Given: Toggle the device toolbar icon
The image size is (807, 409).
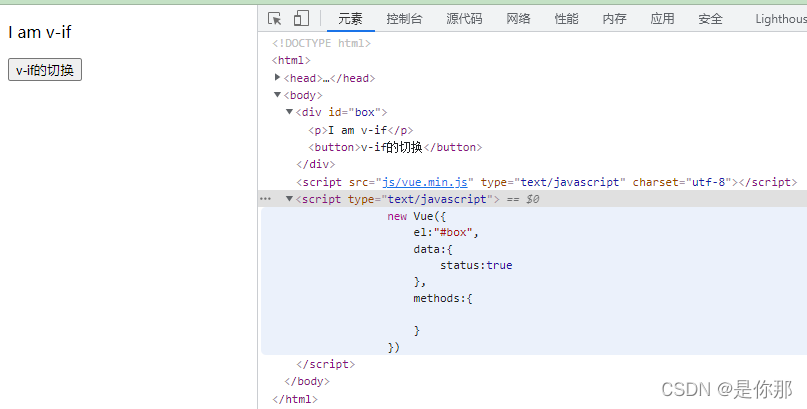Looking at the screenshot, I should (301, 19).
